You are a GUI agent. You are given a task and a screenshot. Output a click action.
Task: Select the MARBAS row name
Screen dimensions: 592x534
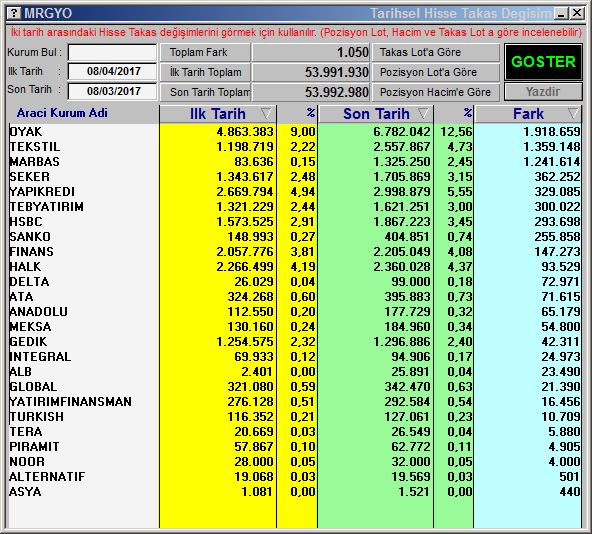(34, 162)
